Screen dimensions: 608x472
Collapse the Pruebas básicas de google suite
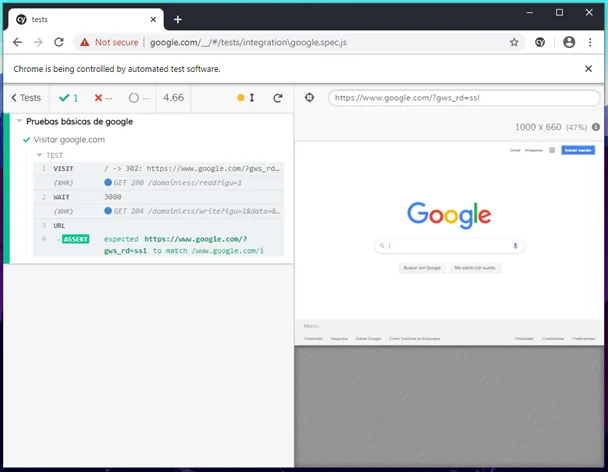click(19, 121)
